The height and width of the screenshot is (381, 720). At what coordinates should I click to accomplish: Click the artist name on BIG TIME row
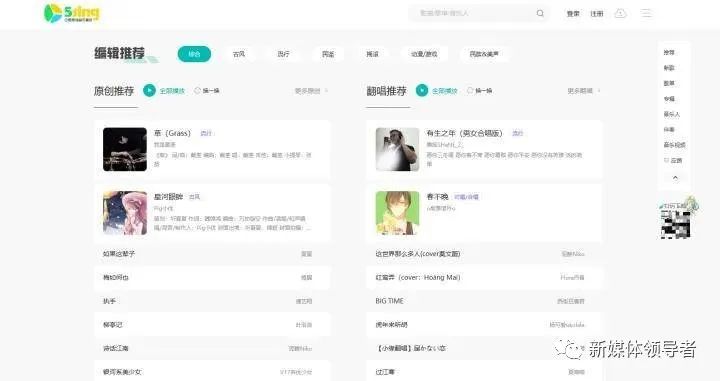571,301
